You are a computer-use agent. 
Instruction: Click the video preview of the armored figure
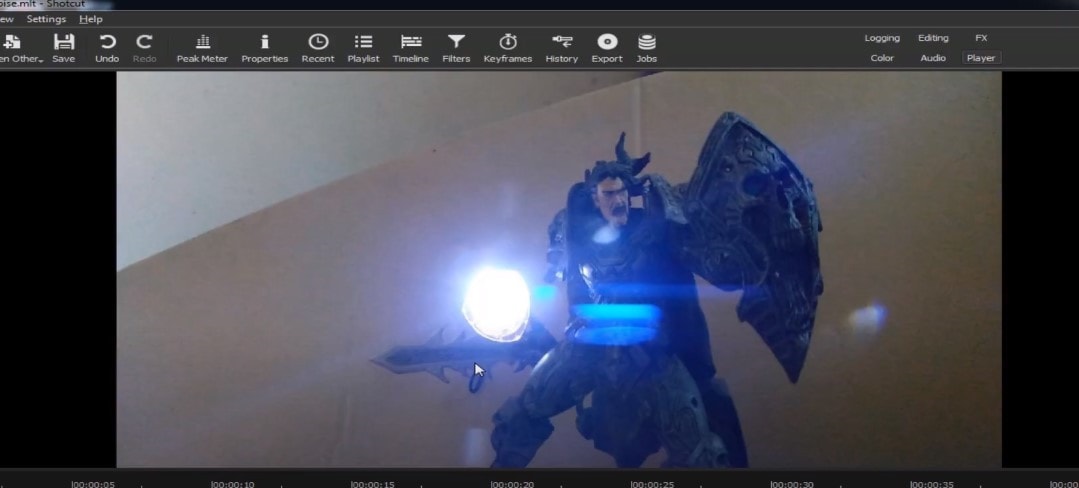point(559,269)
